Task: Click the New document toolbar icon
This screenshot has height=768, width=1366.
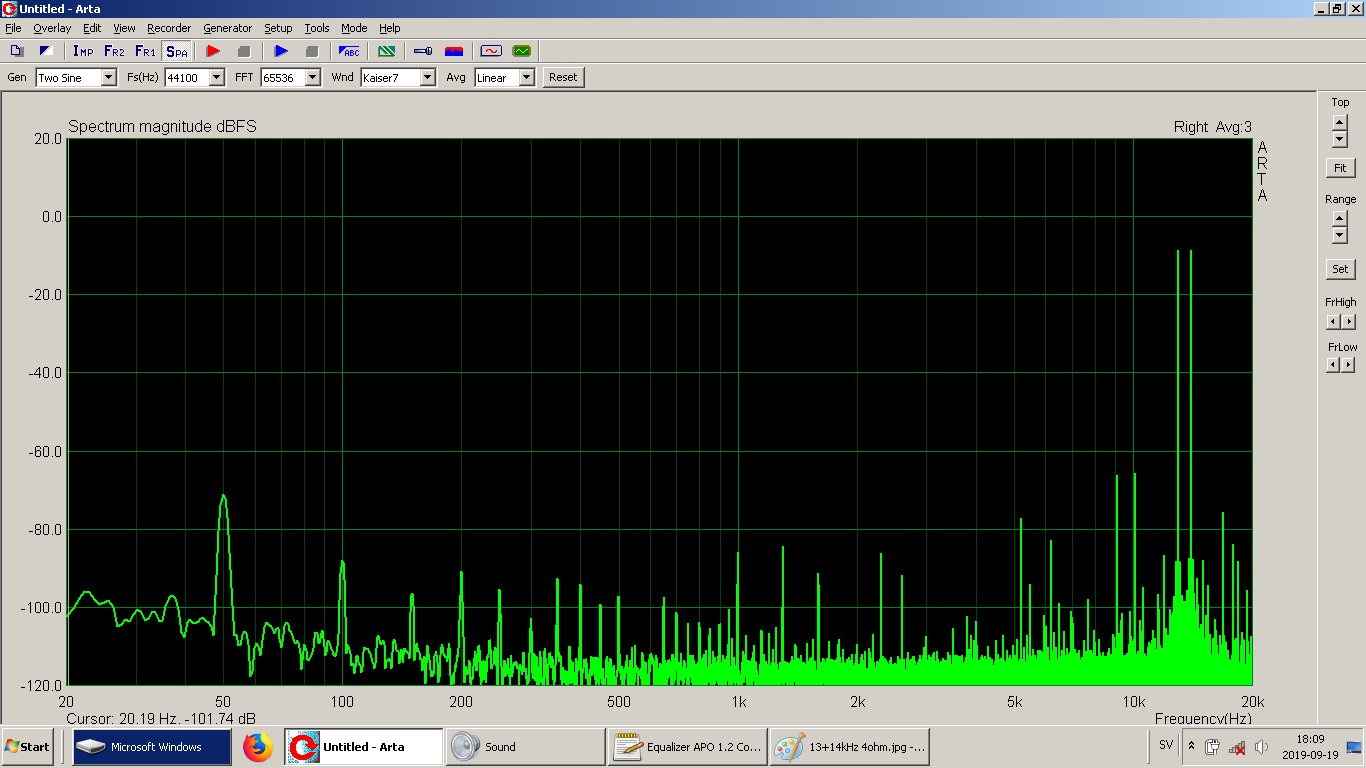Action: point(17,51)
